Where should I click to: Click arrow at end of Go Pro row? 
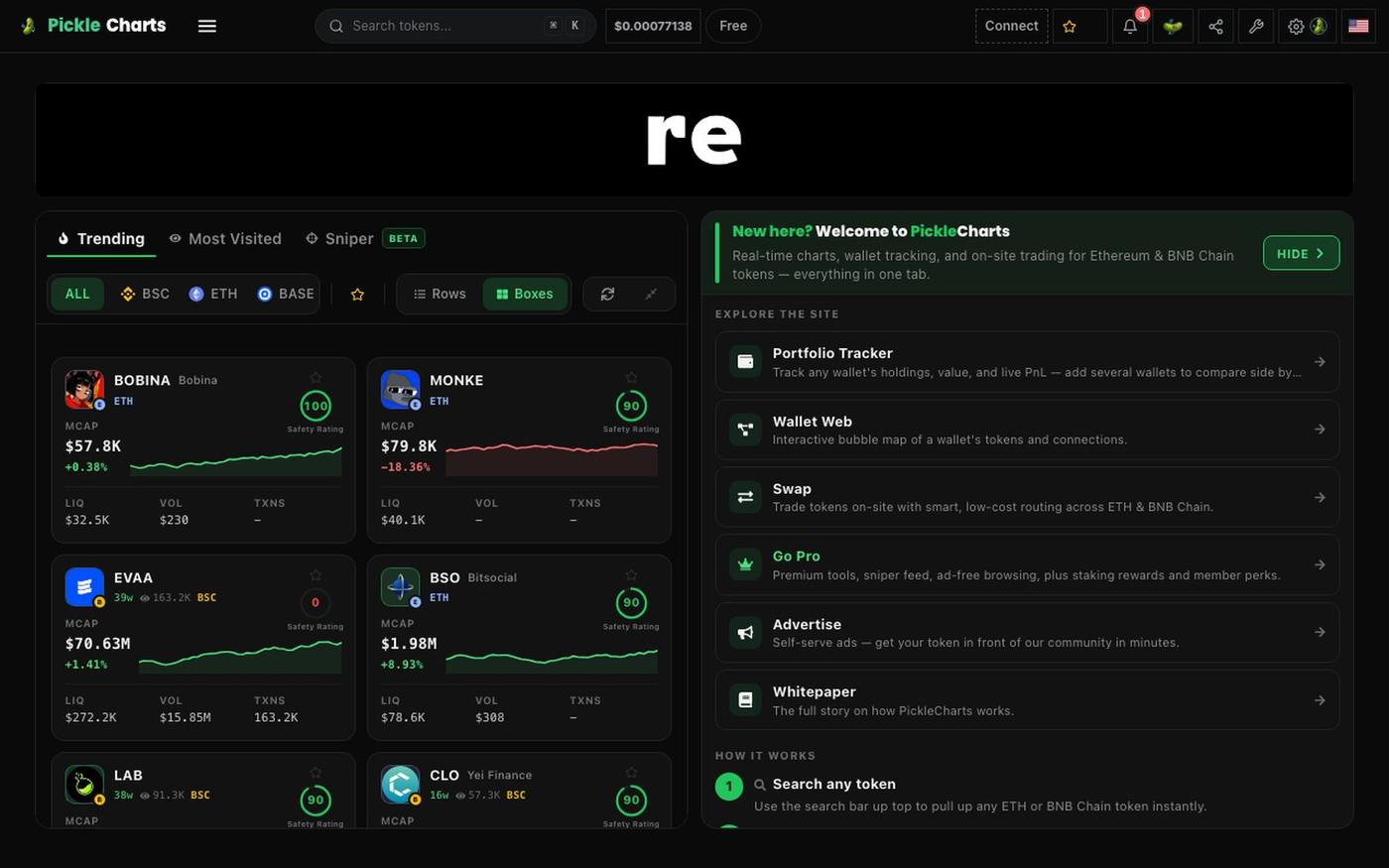pyautogui.click(x=1320, y=564)
